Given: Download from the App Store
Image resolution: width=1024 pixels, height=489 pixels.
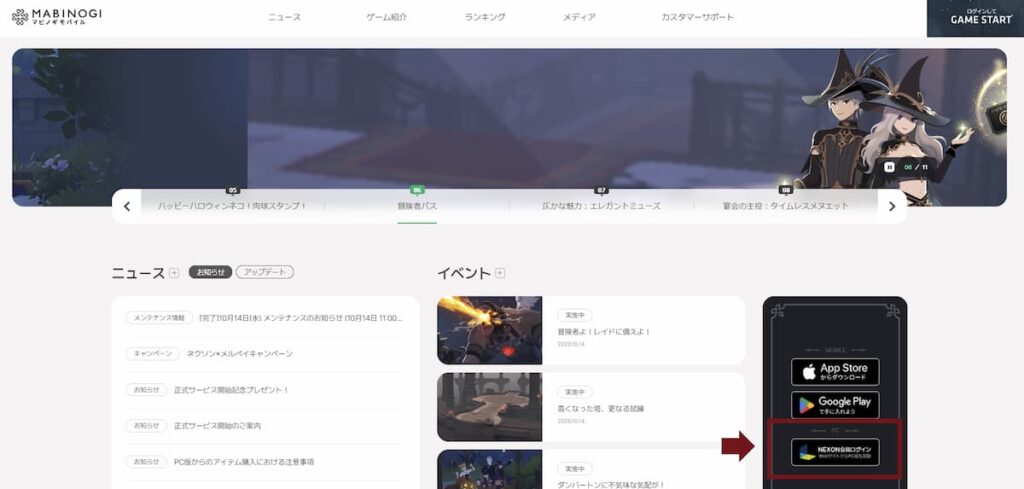Looking at the screenshot, I should (x=835, y=372).
